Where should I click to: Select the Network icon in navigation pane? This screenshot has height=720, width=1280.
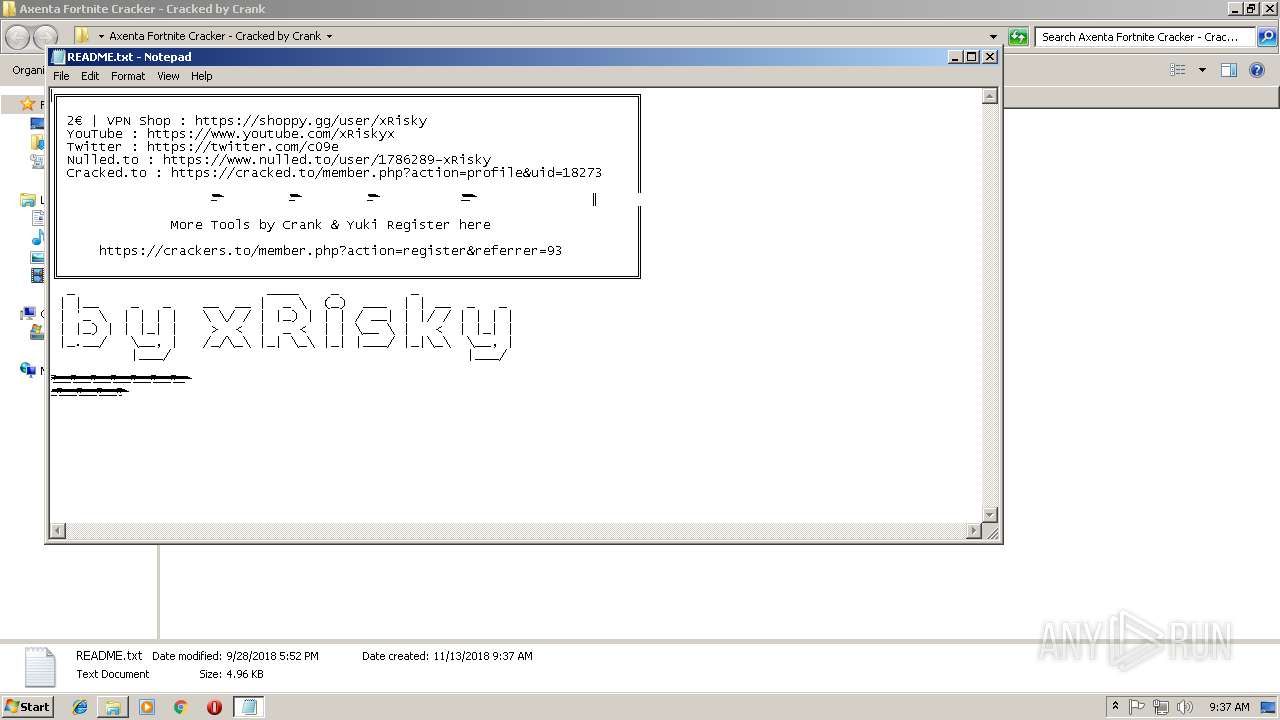[28, 370]
